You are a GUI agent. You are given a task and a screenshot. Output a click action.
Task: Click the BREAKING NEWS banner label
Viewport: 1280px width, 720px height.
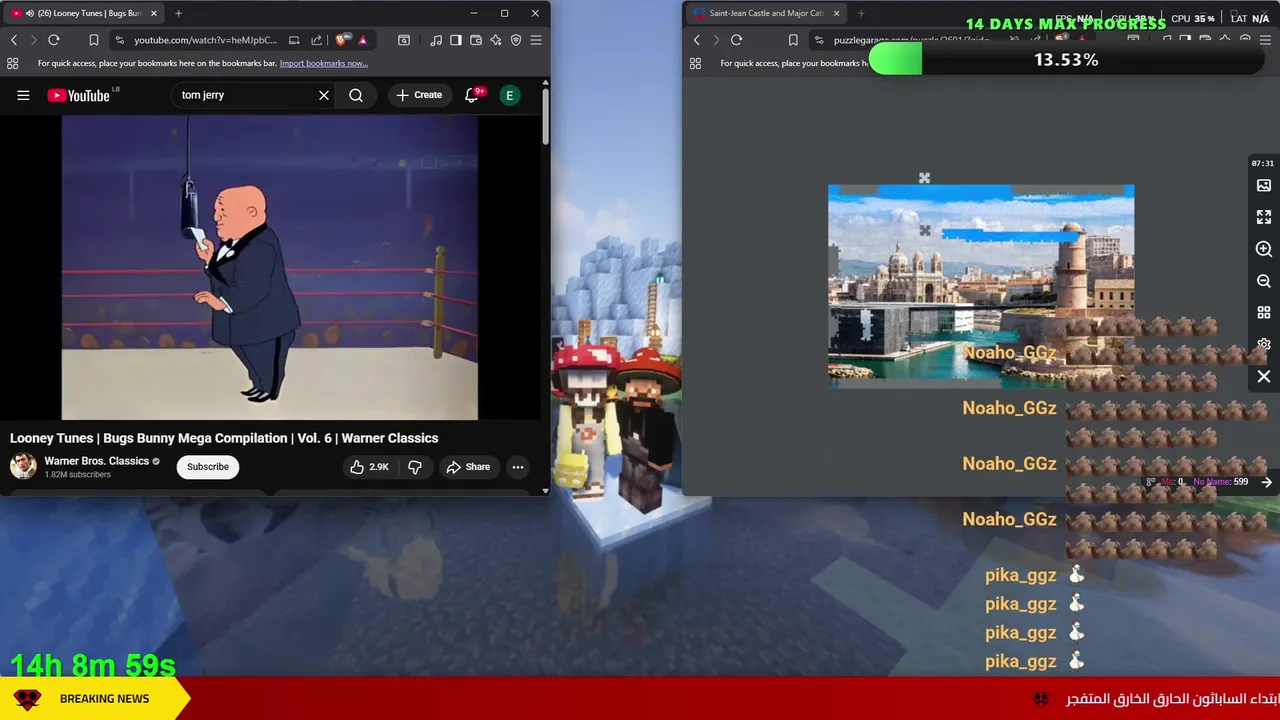[x=104, y=699]
